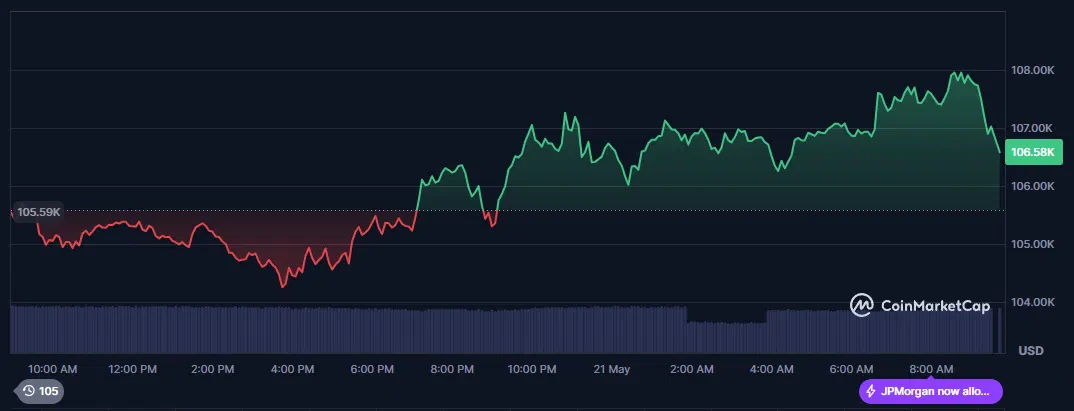
Task: Click the 8:00 AM time label
Action: pos(931,369)
